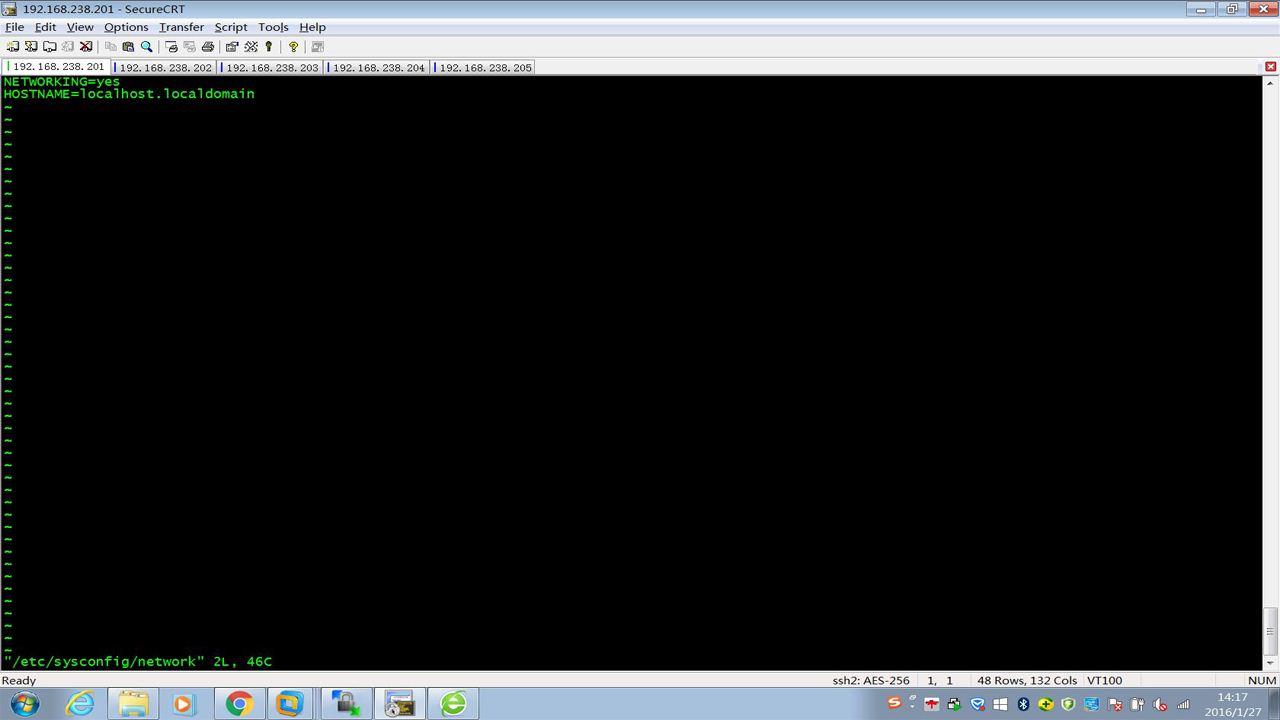Viewport: 1280px width, 720px height.
Task: Open Global Options tools icon
Action: [251, 47]
